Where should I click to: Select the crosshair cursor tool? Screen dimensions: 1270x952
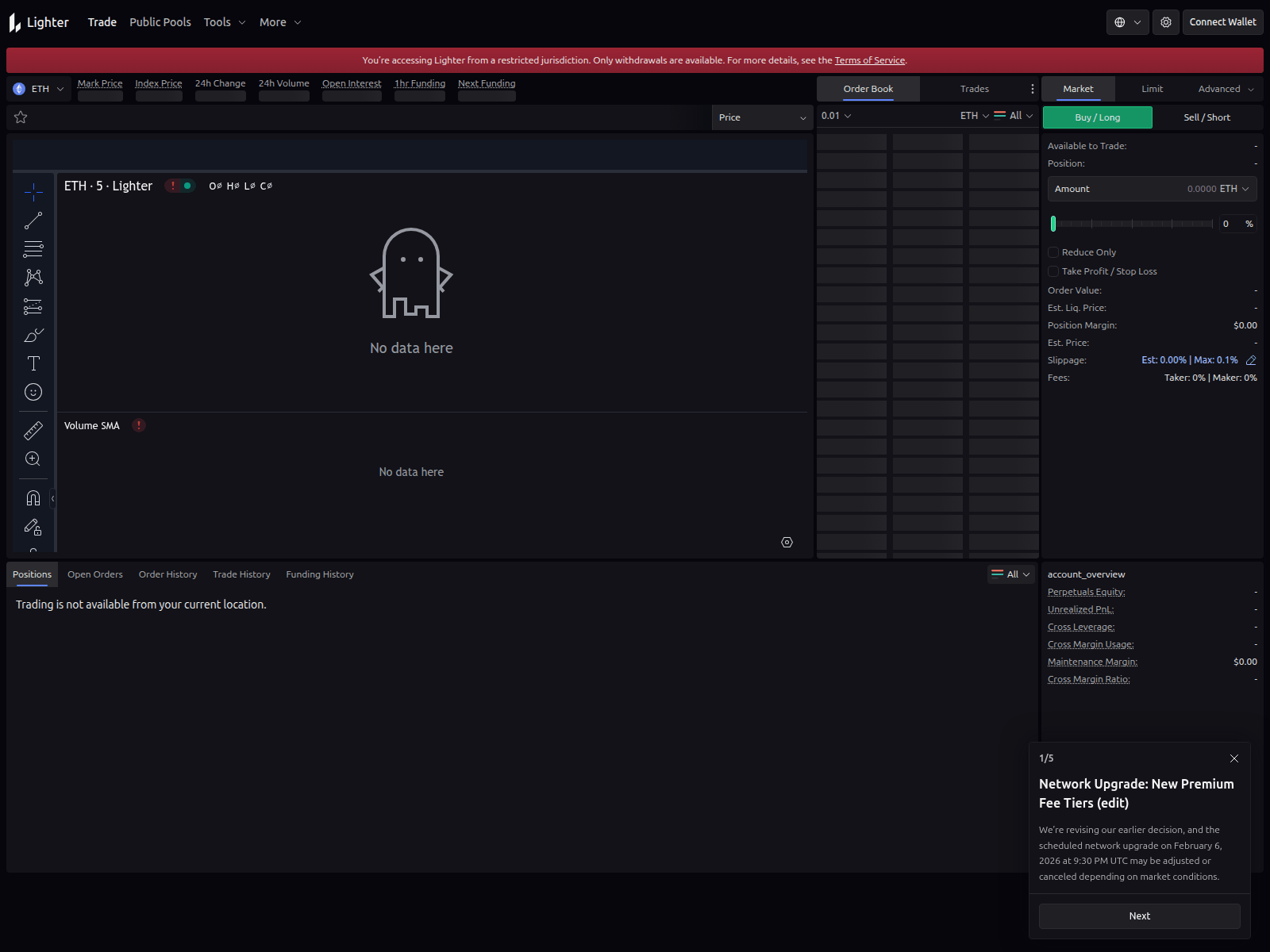33,192
